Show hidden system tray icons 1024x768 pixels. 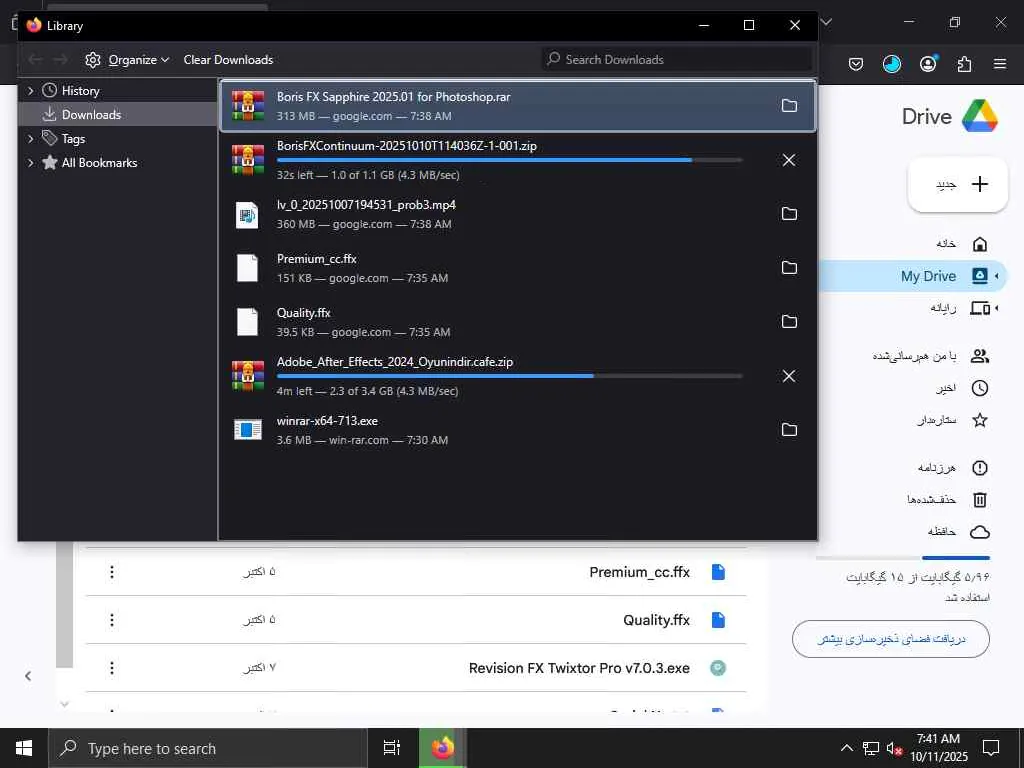click(x=846, y=748)
